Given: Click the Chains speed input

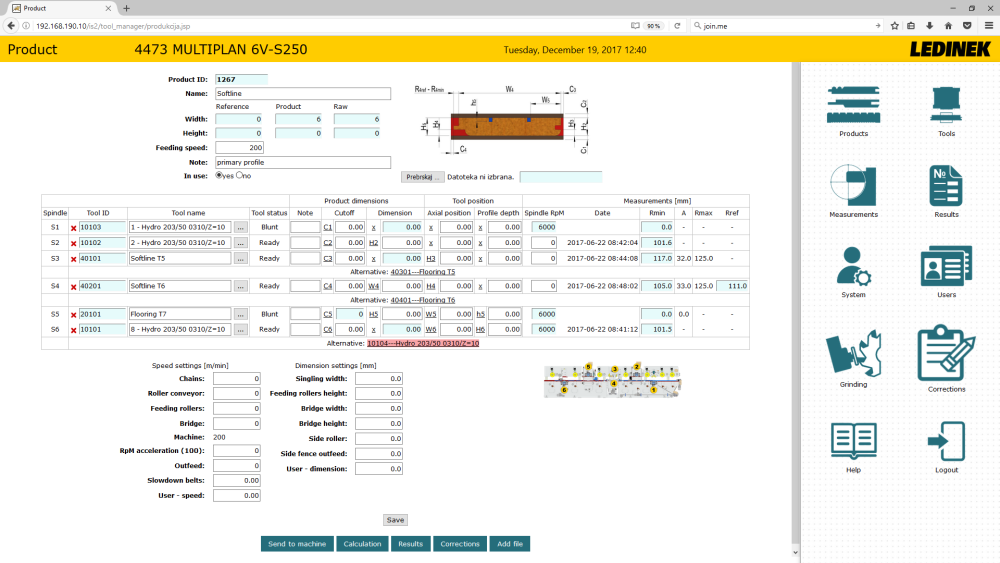Looking at the screenshot, I should tap(237, 379).
